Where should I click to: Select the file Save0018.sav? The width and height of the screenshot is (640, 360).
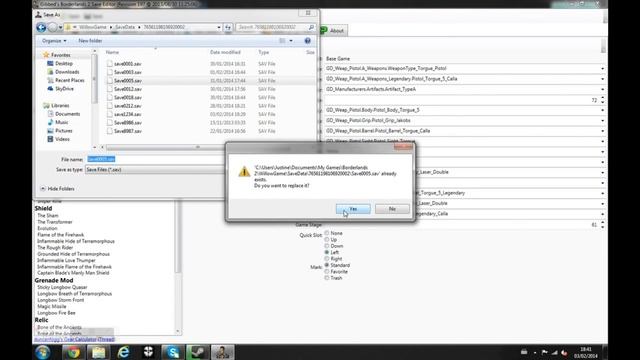(128, 98)
